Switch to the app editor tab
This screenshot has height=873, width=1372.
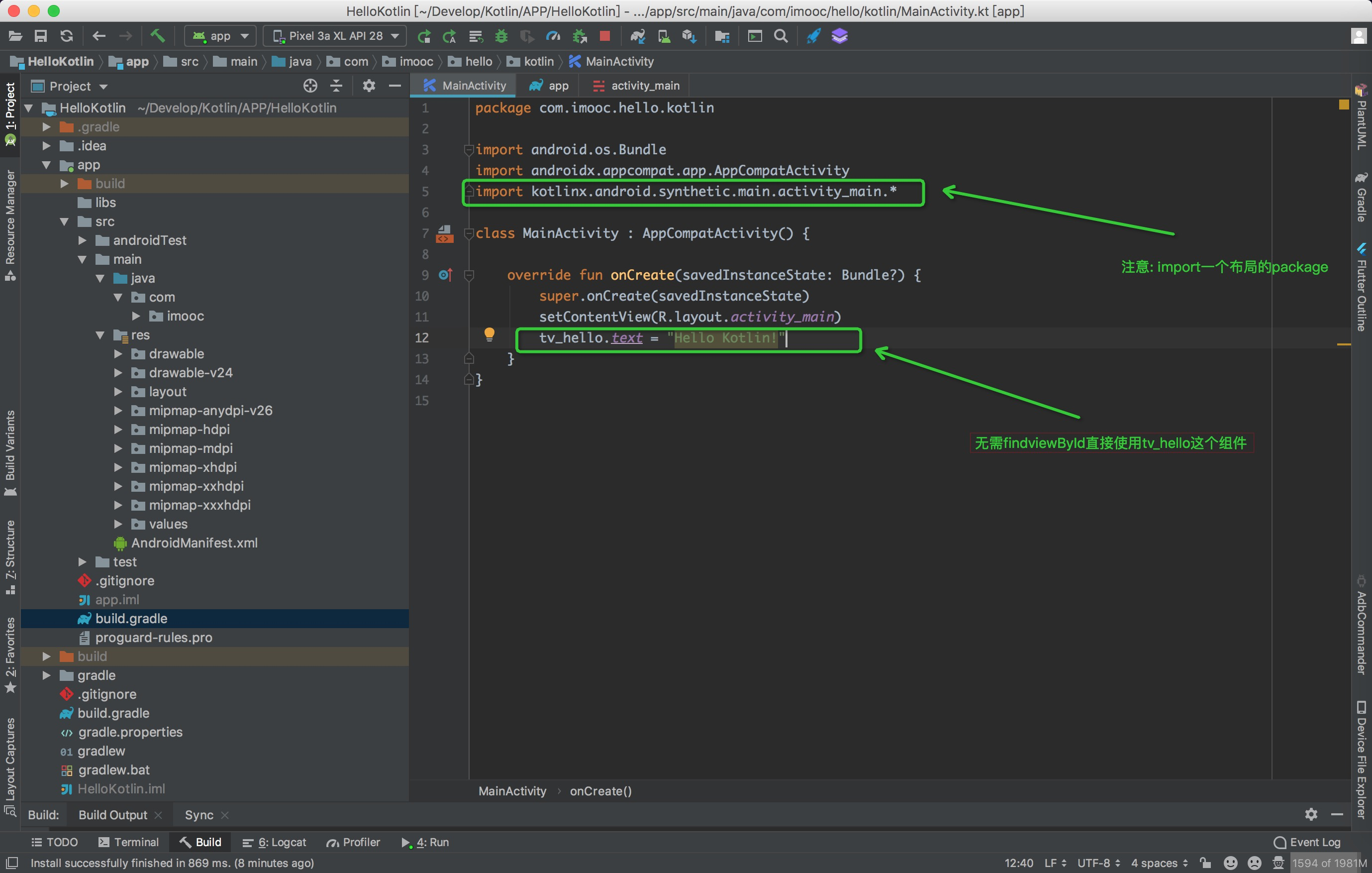pyautogui.click(x=549, y=86)
